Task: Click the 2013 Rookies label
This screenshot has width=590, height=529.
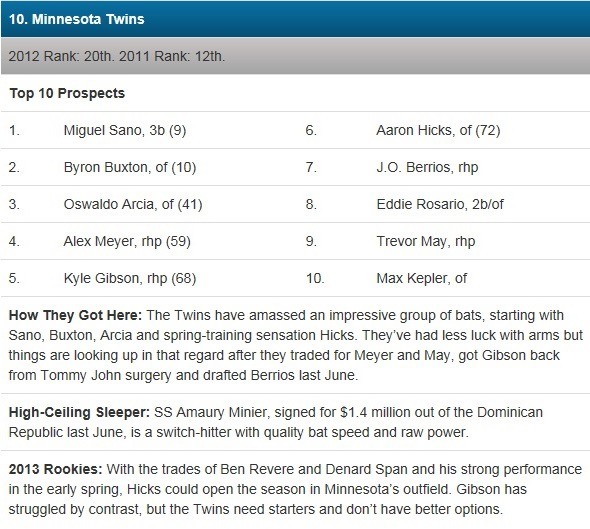Action: (55, 469)
